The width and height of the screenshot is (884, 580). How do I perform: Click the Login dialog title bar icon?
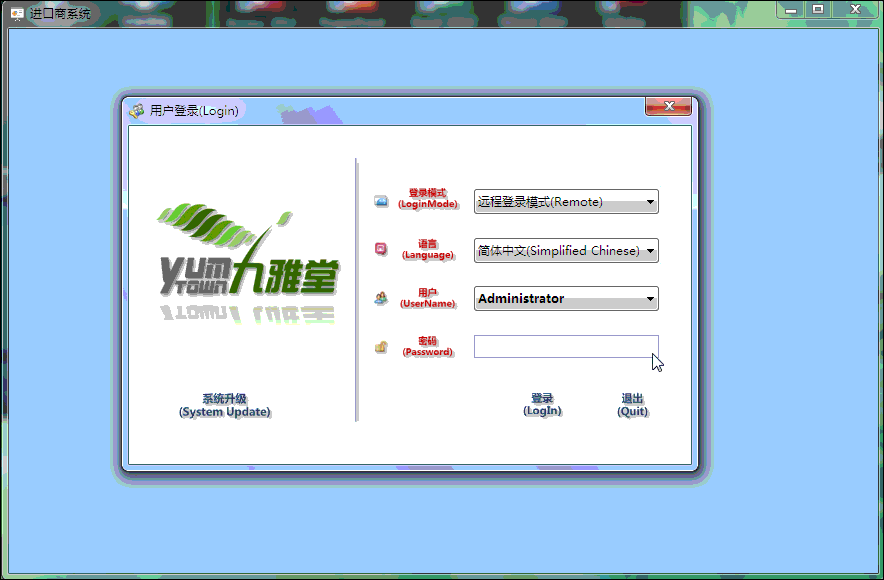pyautogui.click(x=136, y=110)
